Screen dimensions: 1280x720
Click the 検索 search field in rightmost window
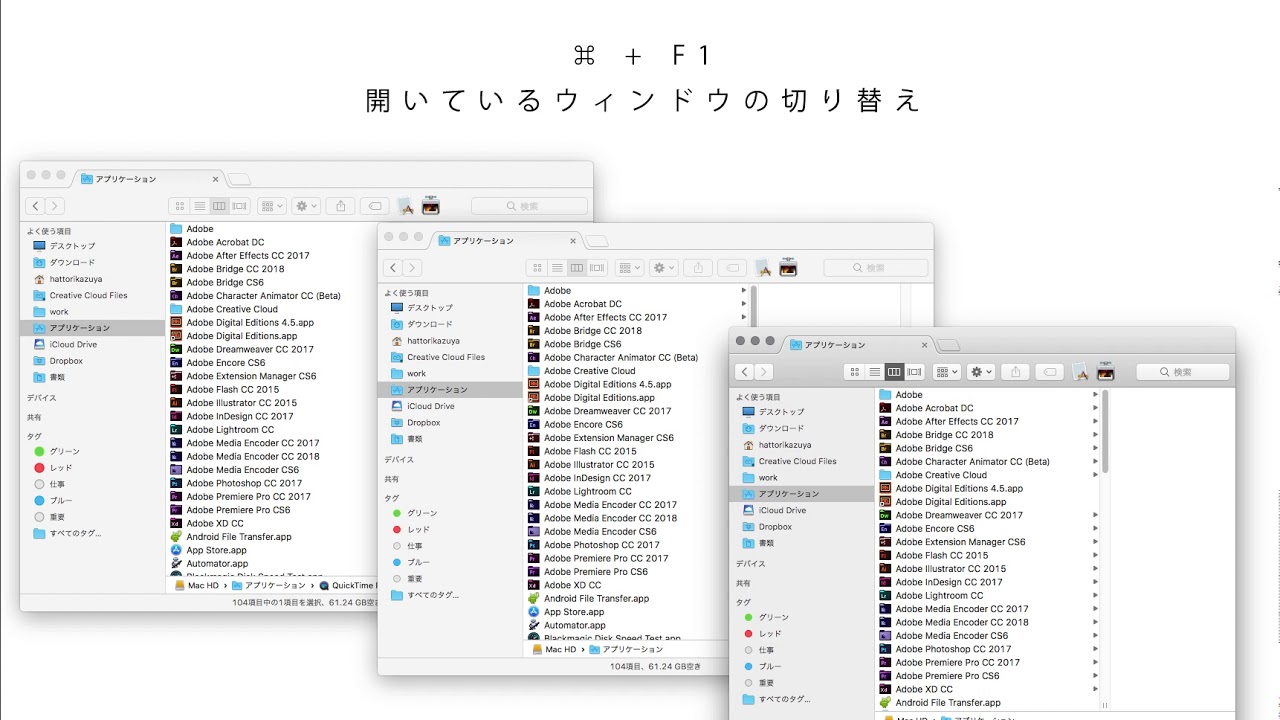coord(1182,372)
